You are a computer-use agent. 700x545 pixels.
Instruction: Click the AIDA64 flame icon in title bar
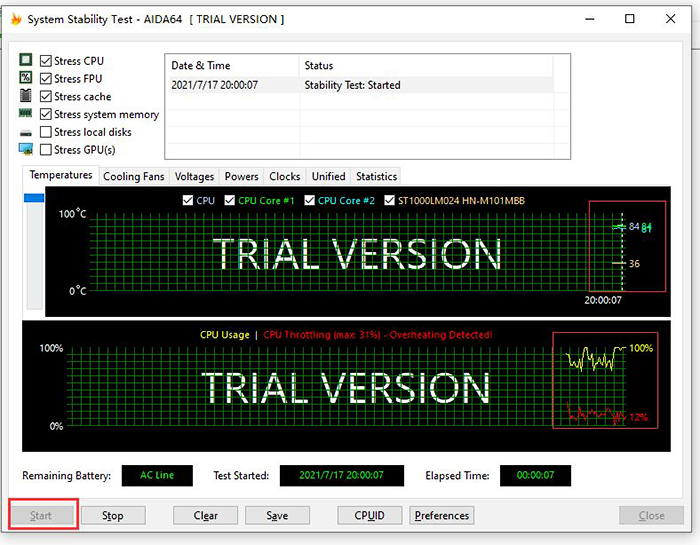[x=15, y=19]
